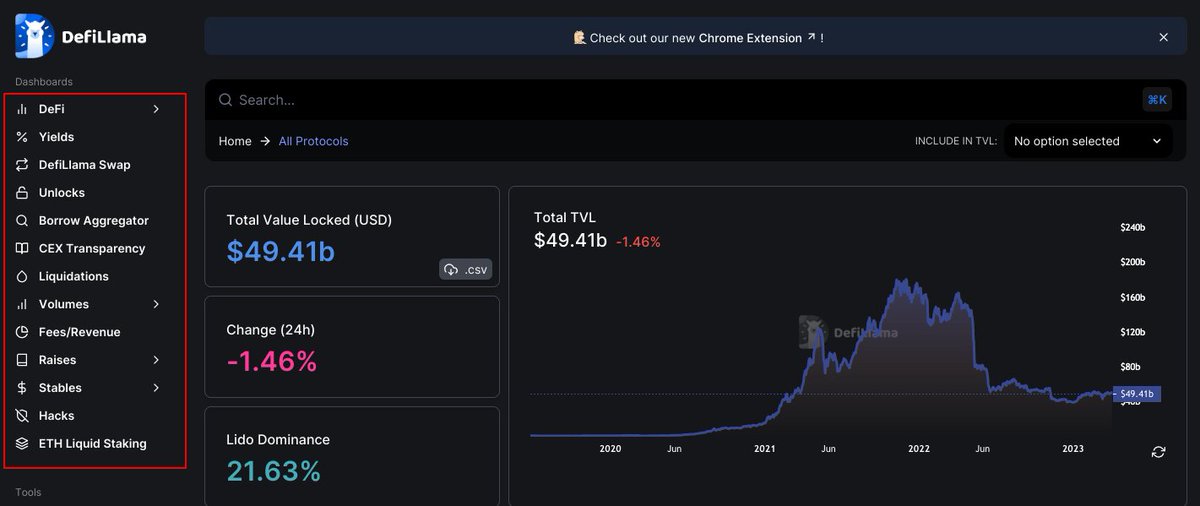Go to the Unlocks dashboard

pos(62,193)
